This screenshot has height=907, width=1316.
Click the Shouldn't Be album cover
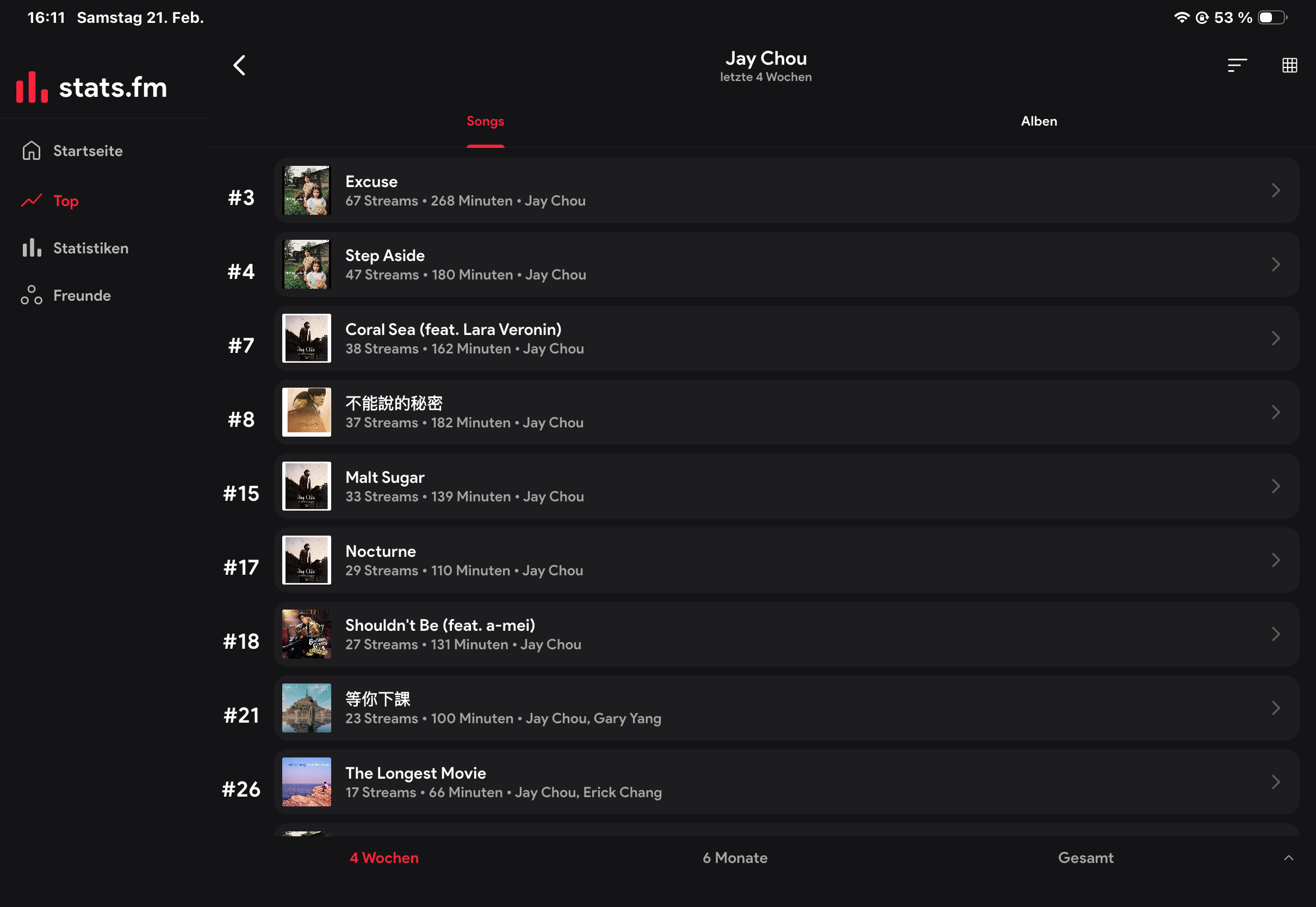click(306, 633)
